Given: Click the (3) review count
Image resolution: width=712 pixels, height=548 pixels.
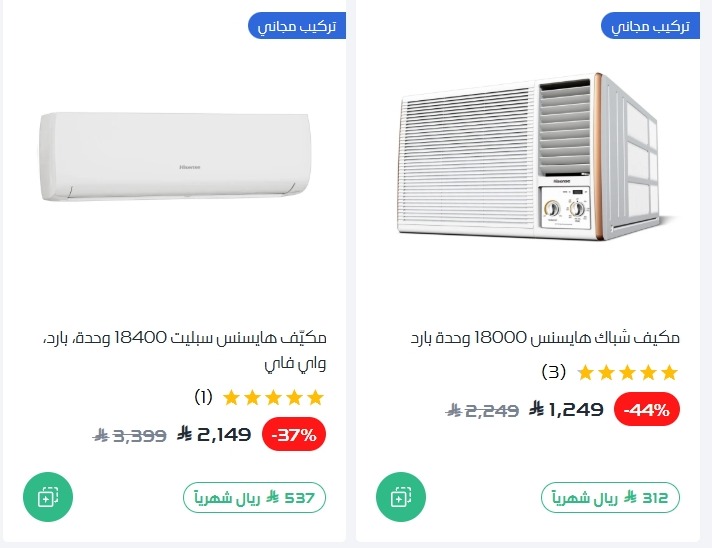Looking at the screenshot, I should point(553,373).
